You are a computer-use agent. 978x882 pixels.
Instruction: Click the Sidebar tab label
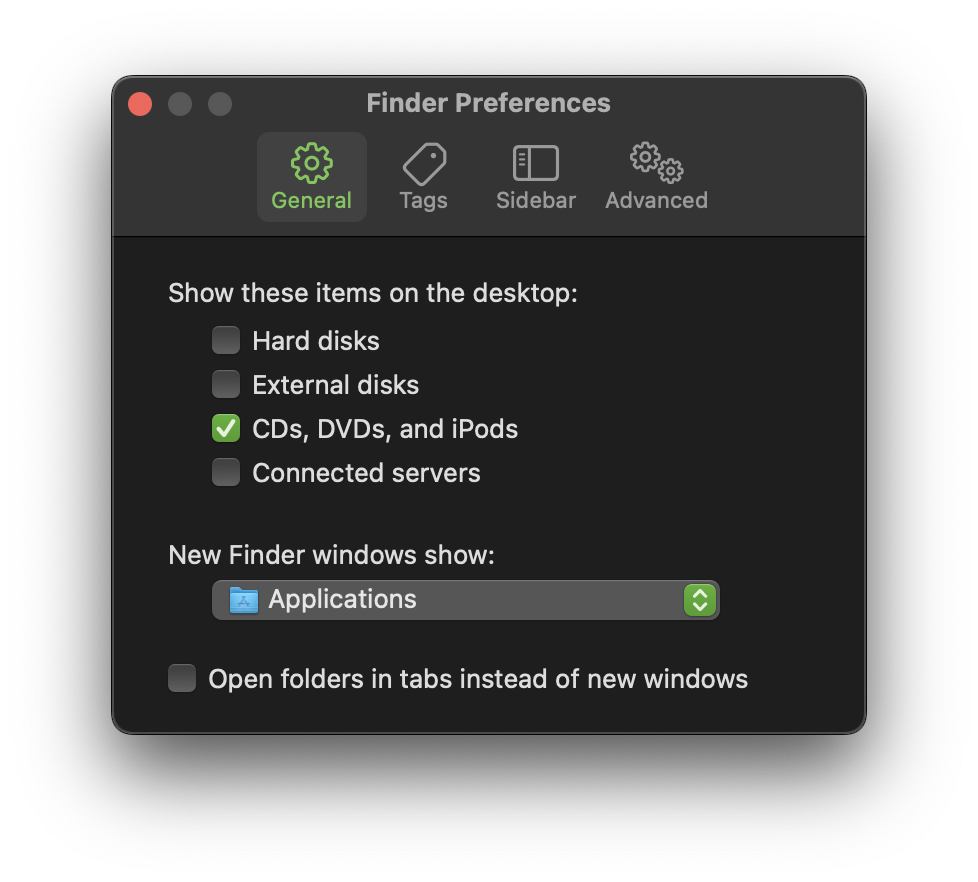tap(536, 200)
